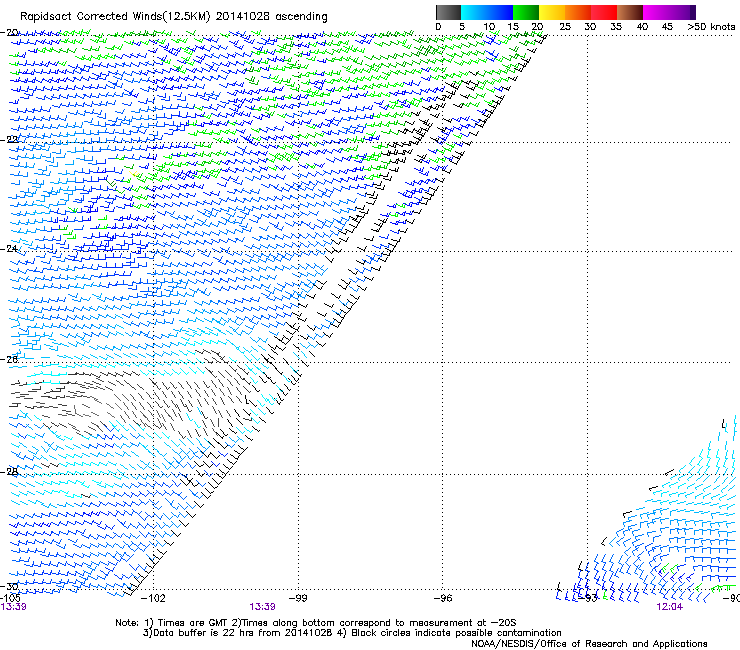Image resolution: width=740 pixels, height=650 pixels.
Task: Click the plot title 'Rapidscat Corrected Winds(12.5KM)'
Action: click(115, 17)
